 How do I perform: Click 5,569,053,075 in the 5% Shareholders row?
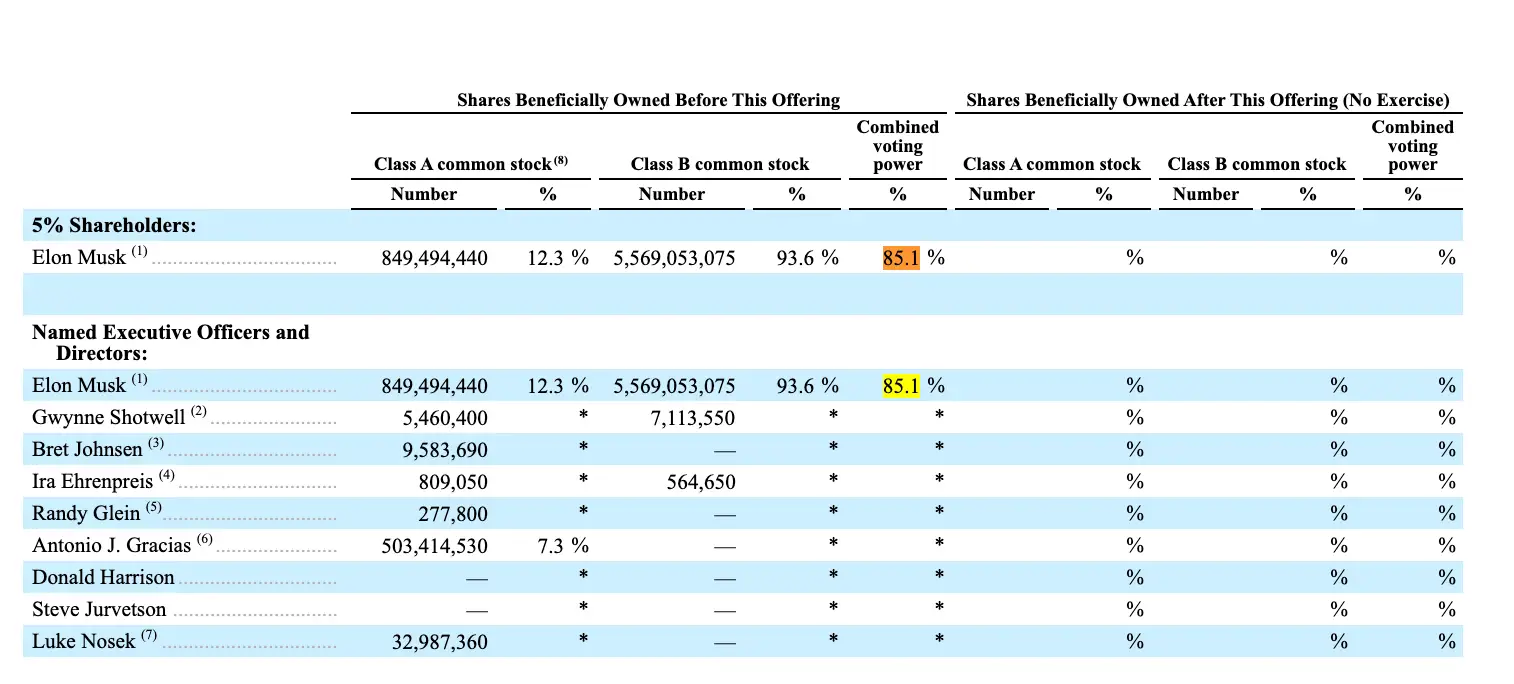coord(675,259)
